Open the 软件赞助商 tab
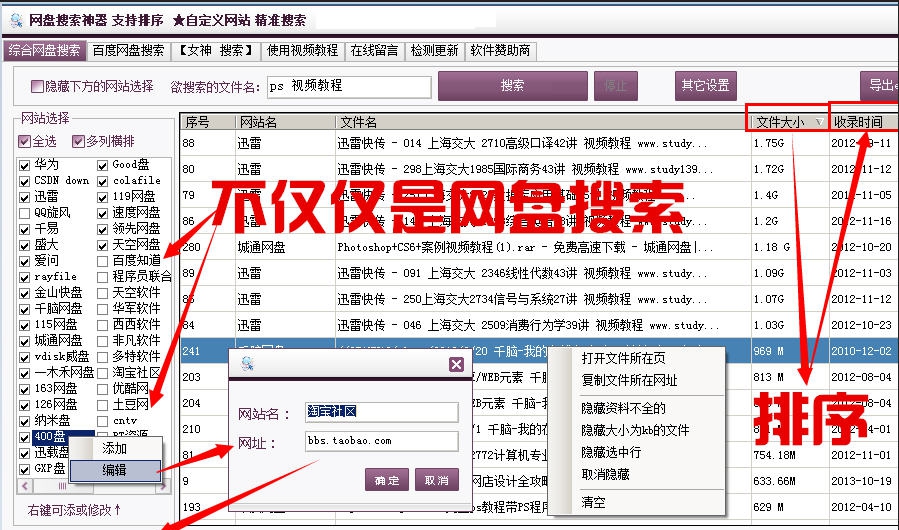The height and width of the screenshot is (530, 899). 501,50
